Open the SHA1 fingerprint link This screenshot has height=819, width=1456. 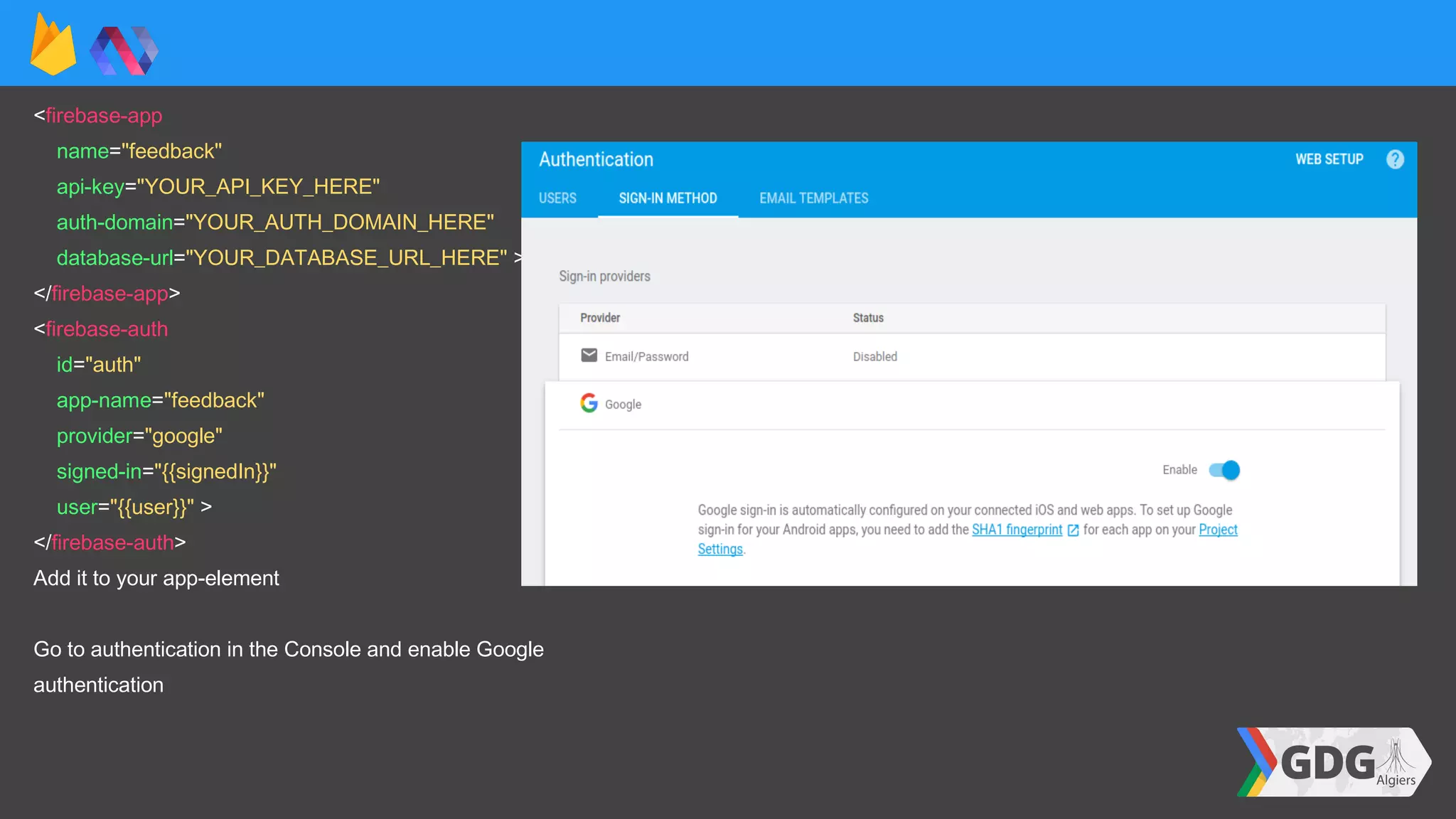tap(1017, 530)
